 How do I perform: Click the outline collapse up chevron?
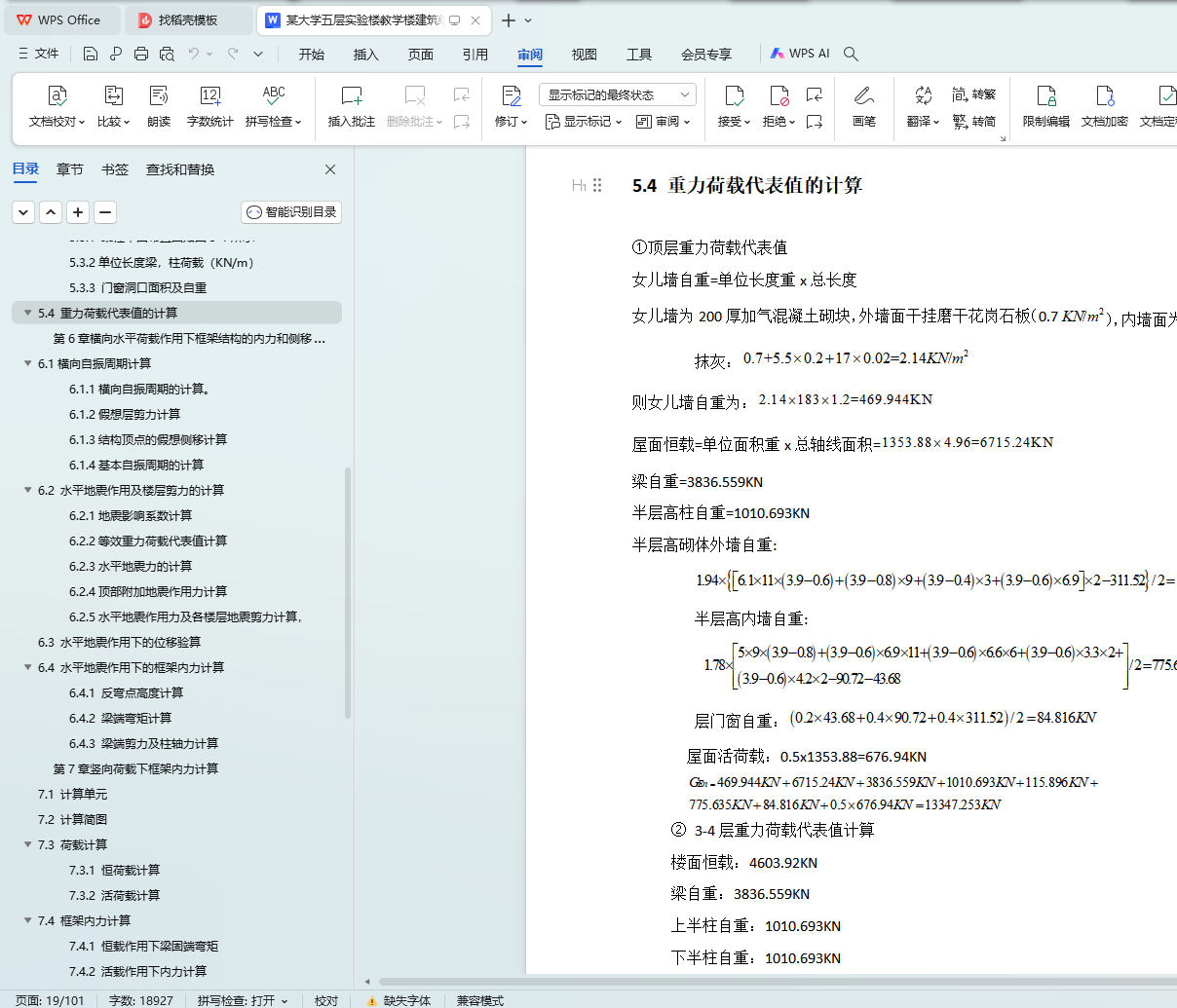coord(51,211)
